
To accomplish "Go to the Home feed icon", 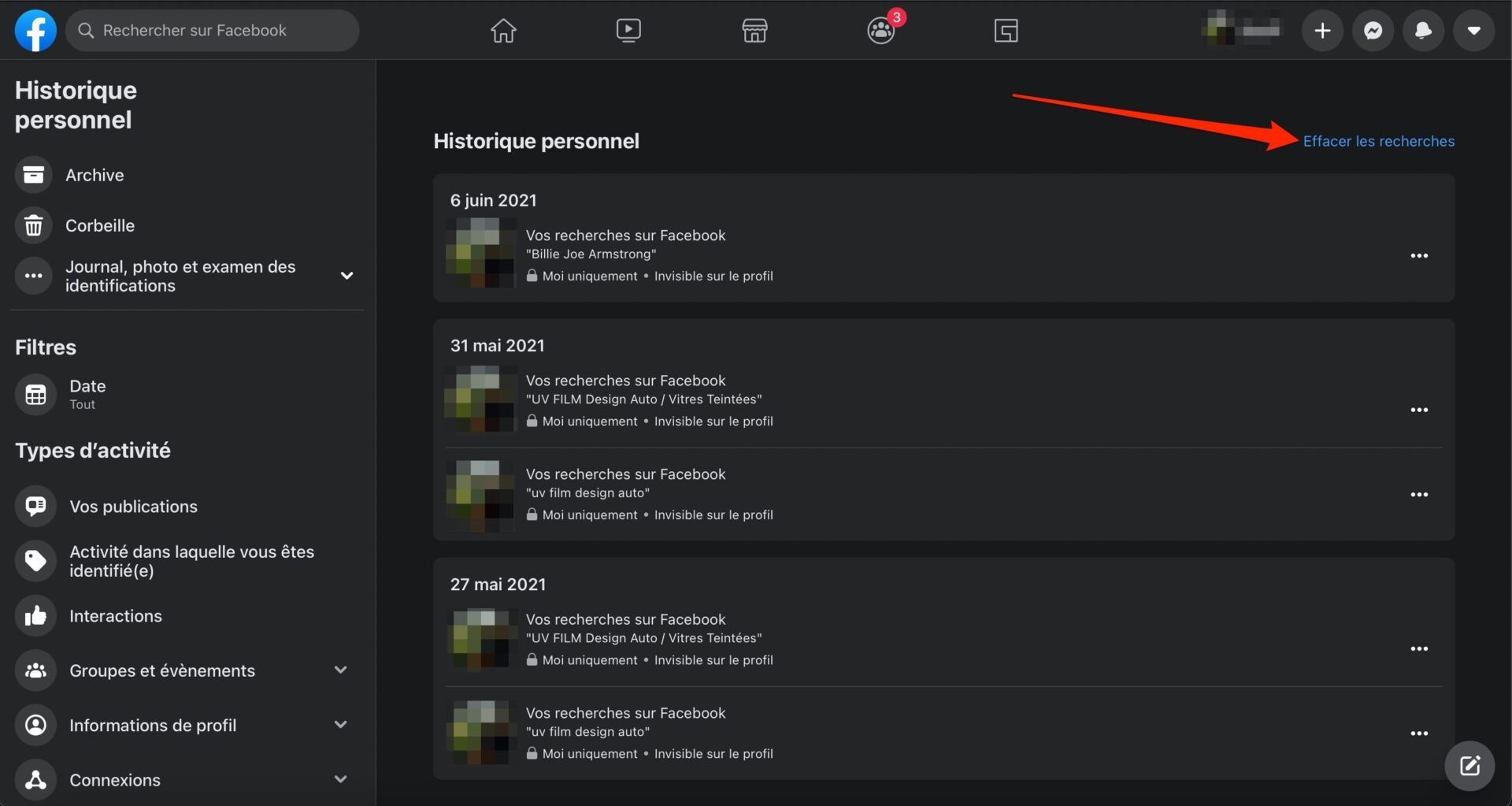I will click(503, 31).
